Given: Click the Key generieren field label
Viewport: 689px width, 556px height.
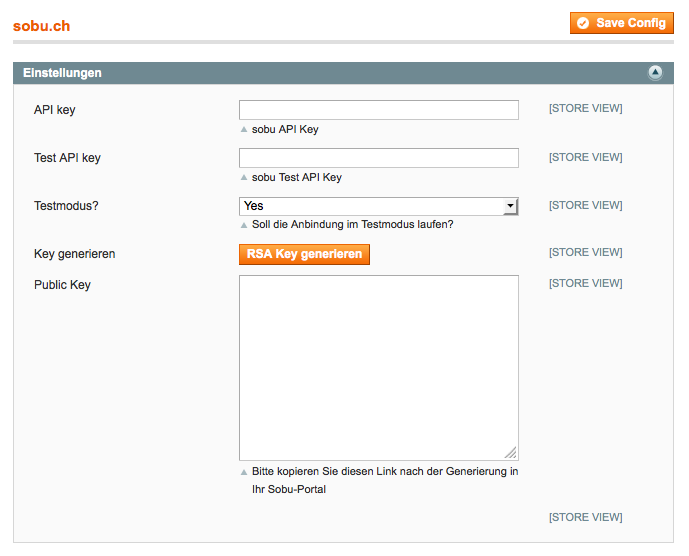Looking at the screenshot, I should tap(75, 254).
